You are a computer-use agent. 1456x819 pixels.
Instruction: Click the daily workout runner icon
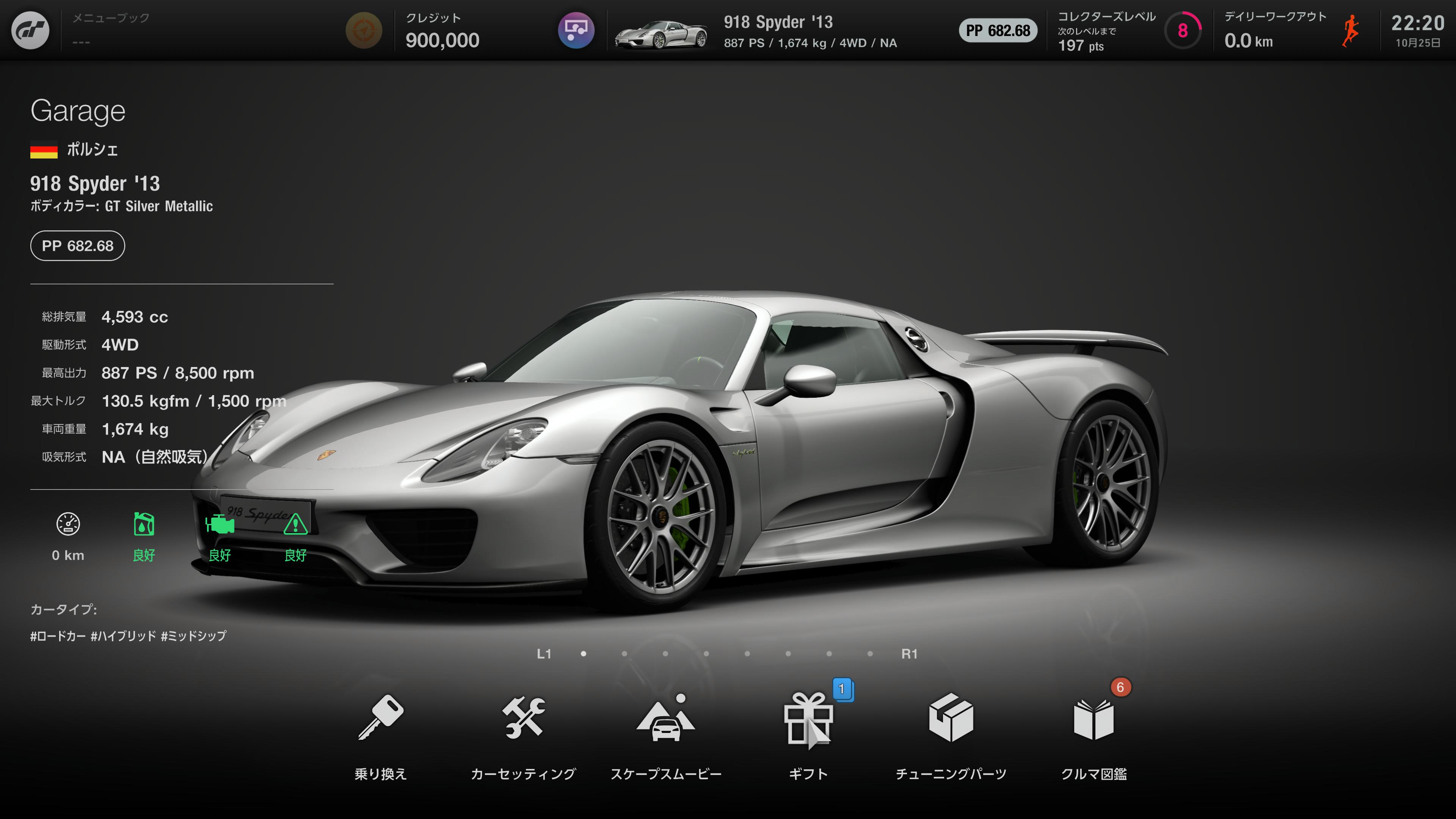pyautogui.click(x=1351, y=30)
